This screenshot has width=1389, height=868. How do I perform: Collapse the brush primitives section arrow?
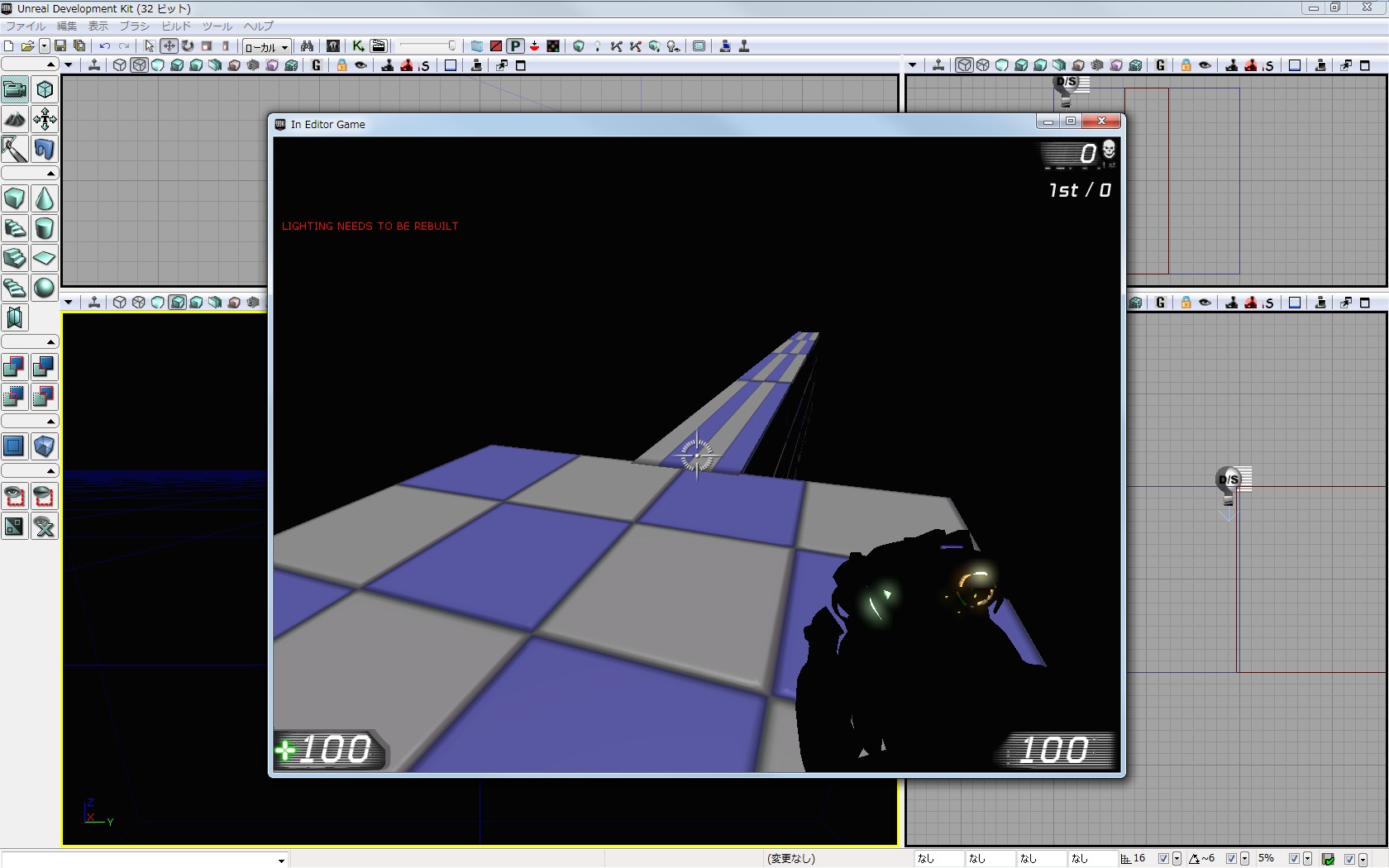(50, 174)
